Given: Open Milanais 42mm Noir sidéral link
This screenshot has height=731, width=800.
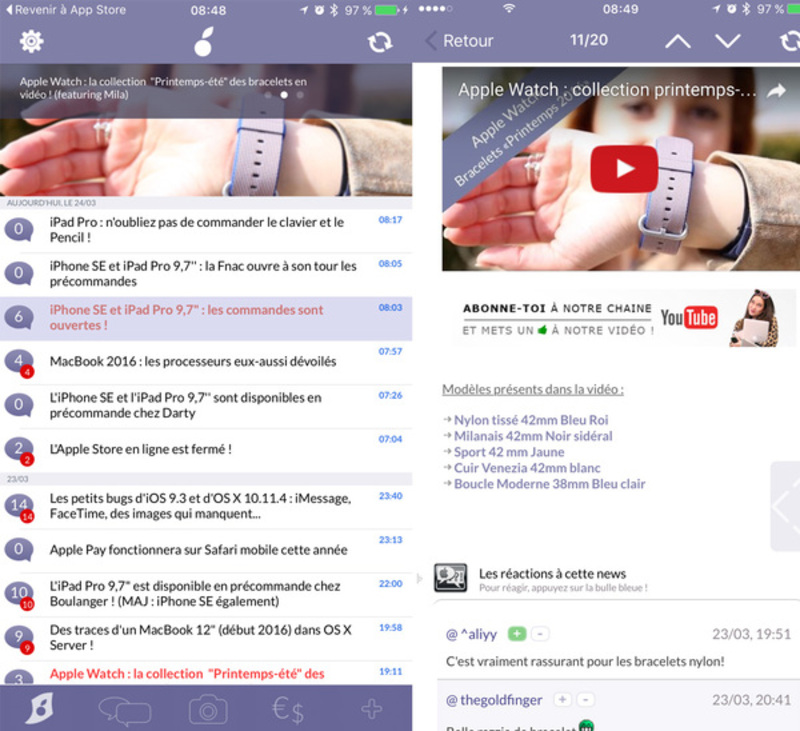Looking at the screenshot, I should [x=533, y=436].
